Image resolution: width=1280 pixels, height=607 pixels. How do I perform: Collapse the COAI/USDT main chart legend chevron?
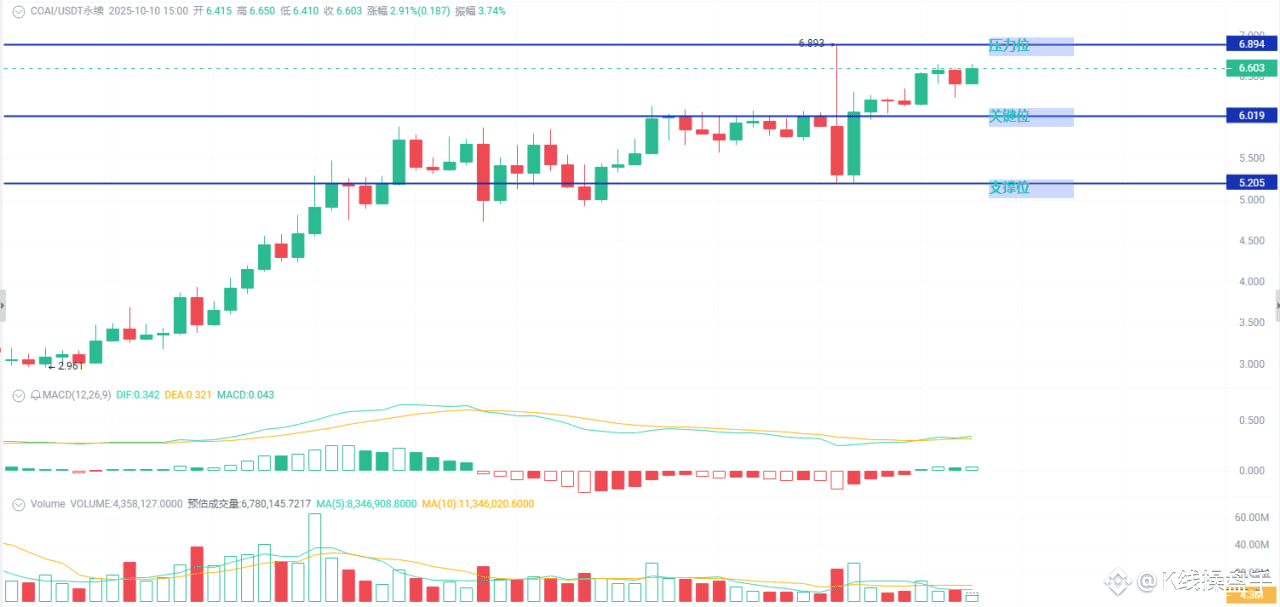pyautogui.click(x=19, y=11)
